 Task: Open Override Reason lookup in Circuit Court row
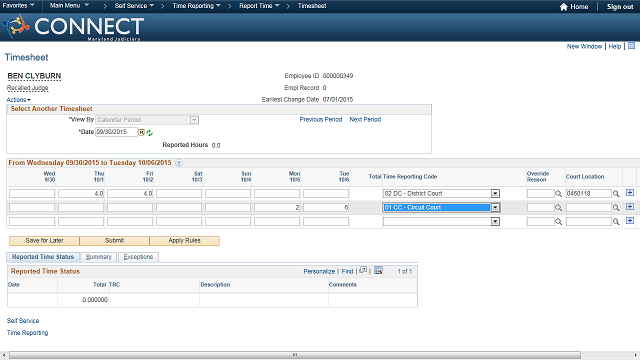(x=558, y=208)
